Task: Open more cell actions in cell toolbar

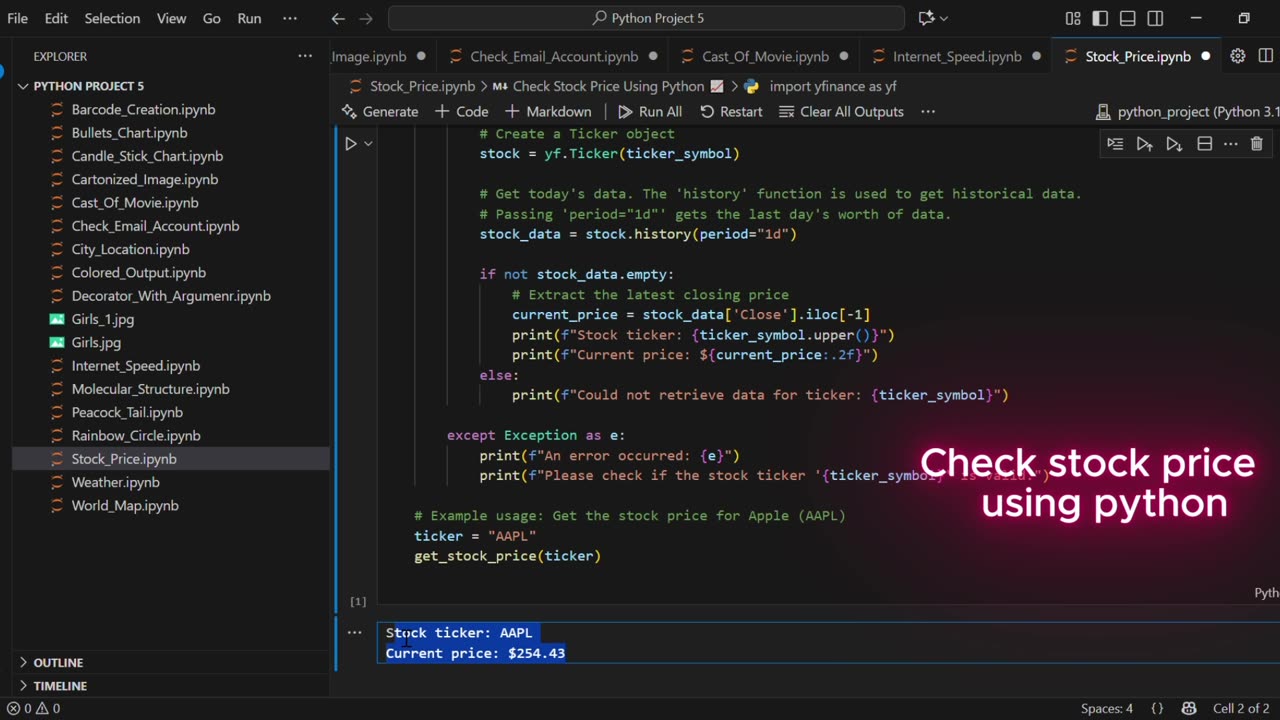Action: click(x=1231, y=144)
